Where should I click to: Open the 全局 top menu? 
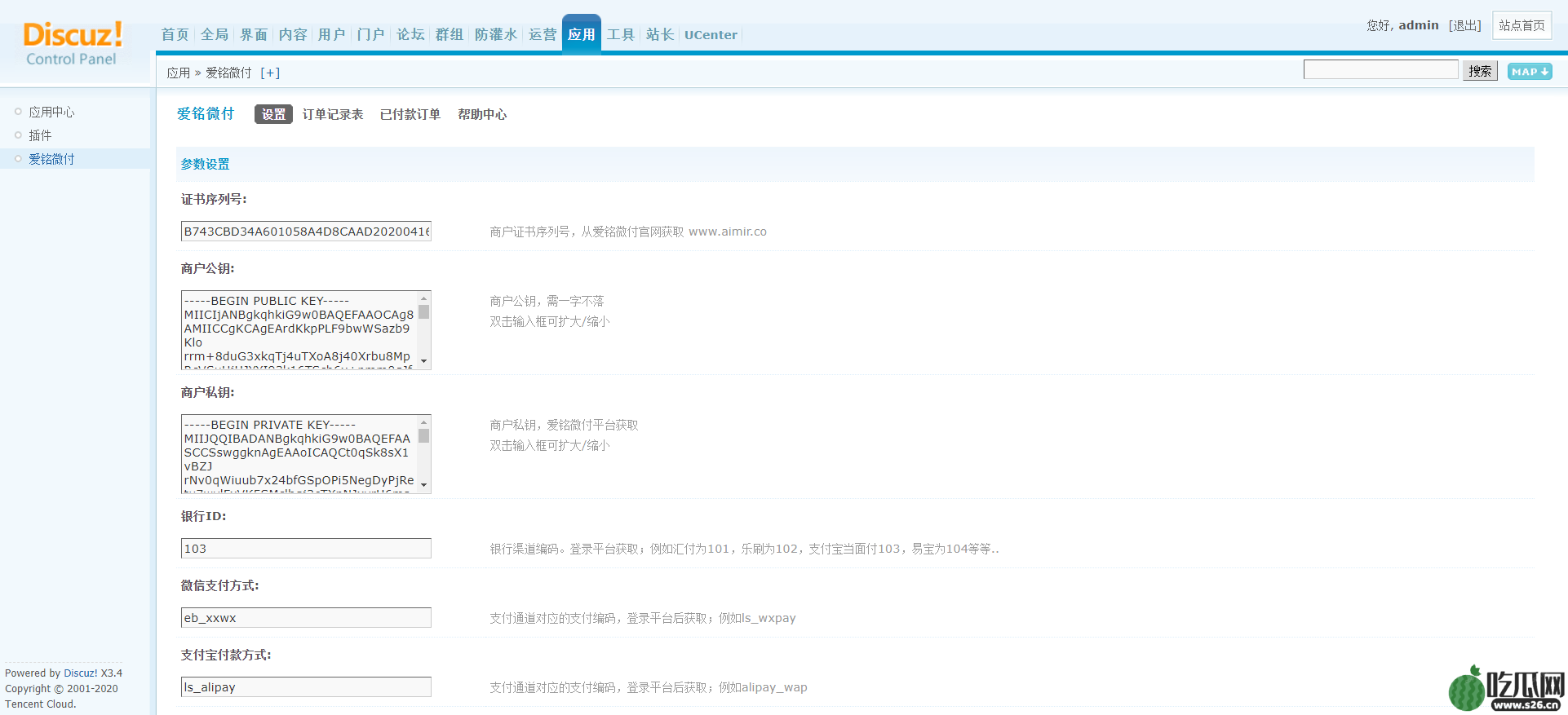click(215, 34)
